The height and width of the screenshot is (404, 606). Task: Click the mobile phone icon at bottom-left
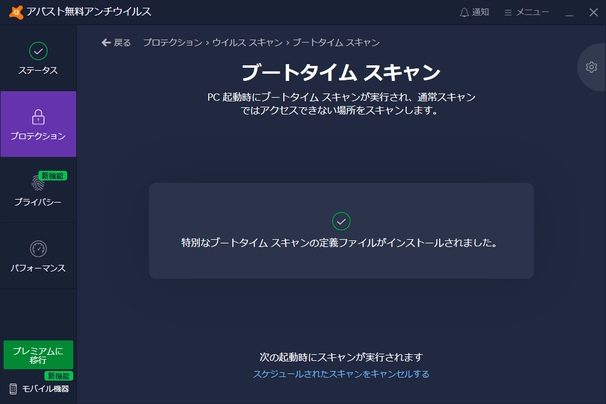point(13,389)
